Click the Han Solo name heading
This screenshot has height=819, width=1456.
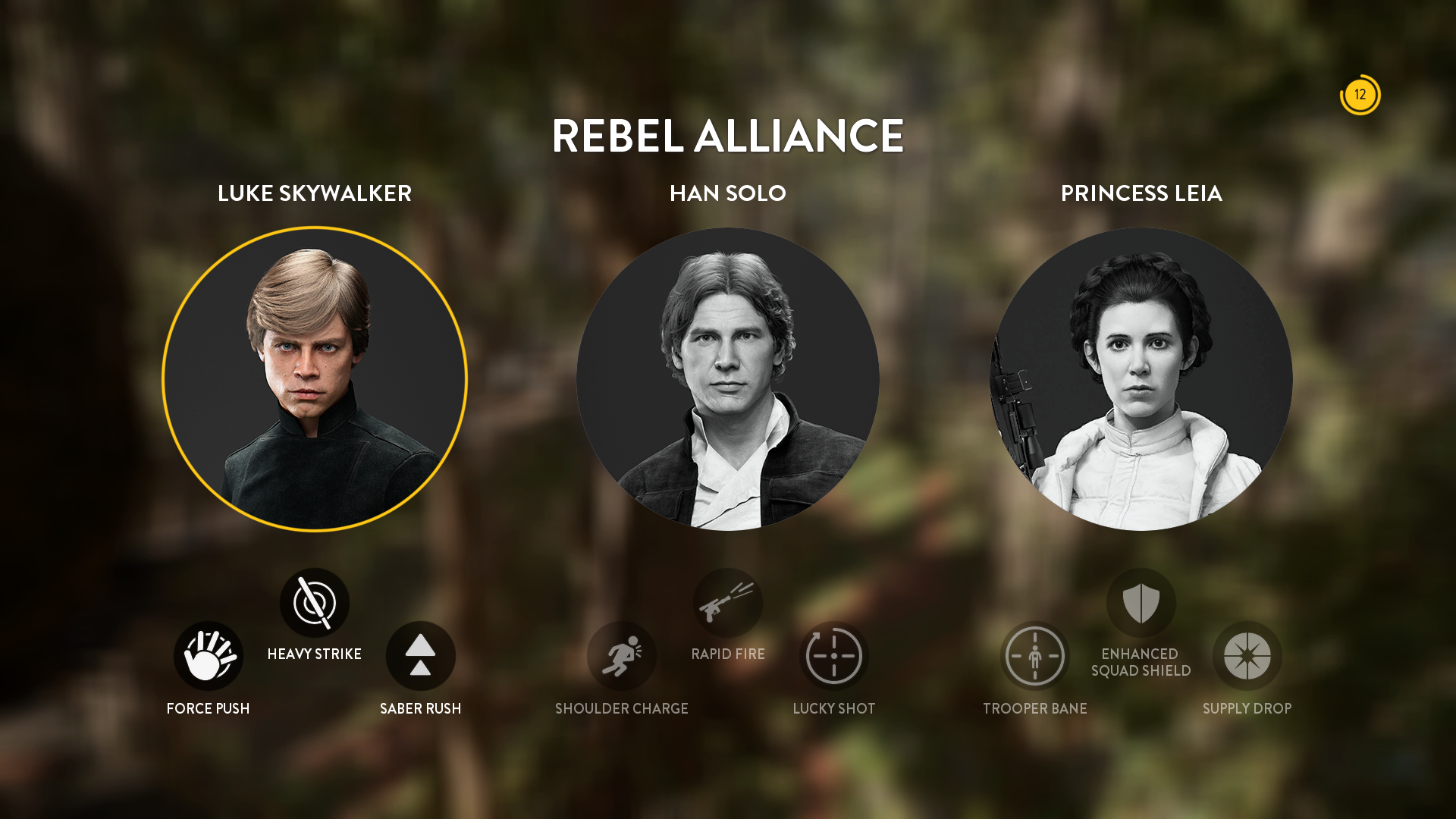pos(728,193)
